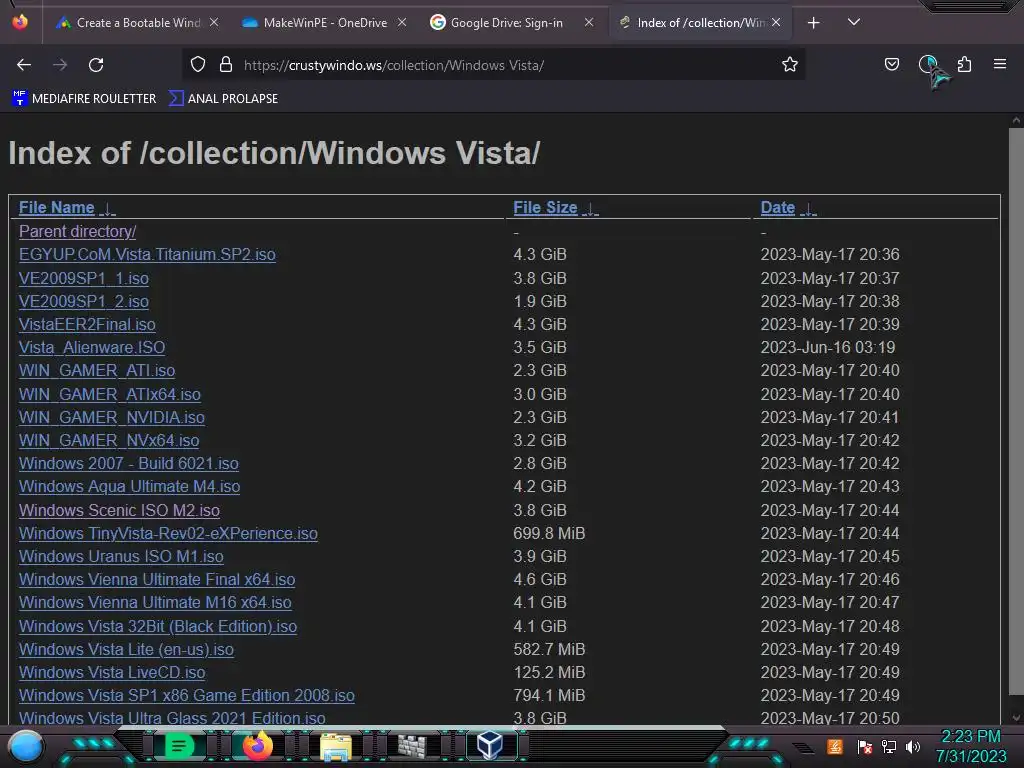The image size is (1024, 768).
Task: Download Windows Vista LiveCD.iso
Action: (x=112, y=672)
